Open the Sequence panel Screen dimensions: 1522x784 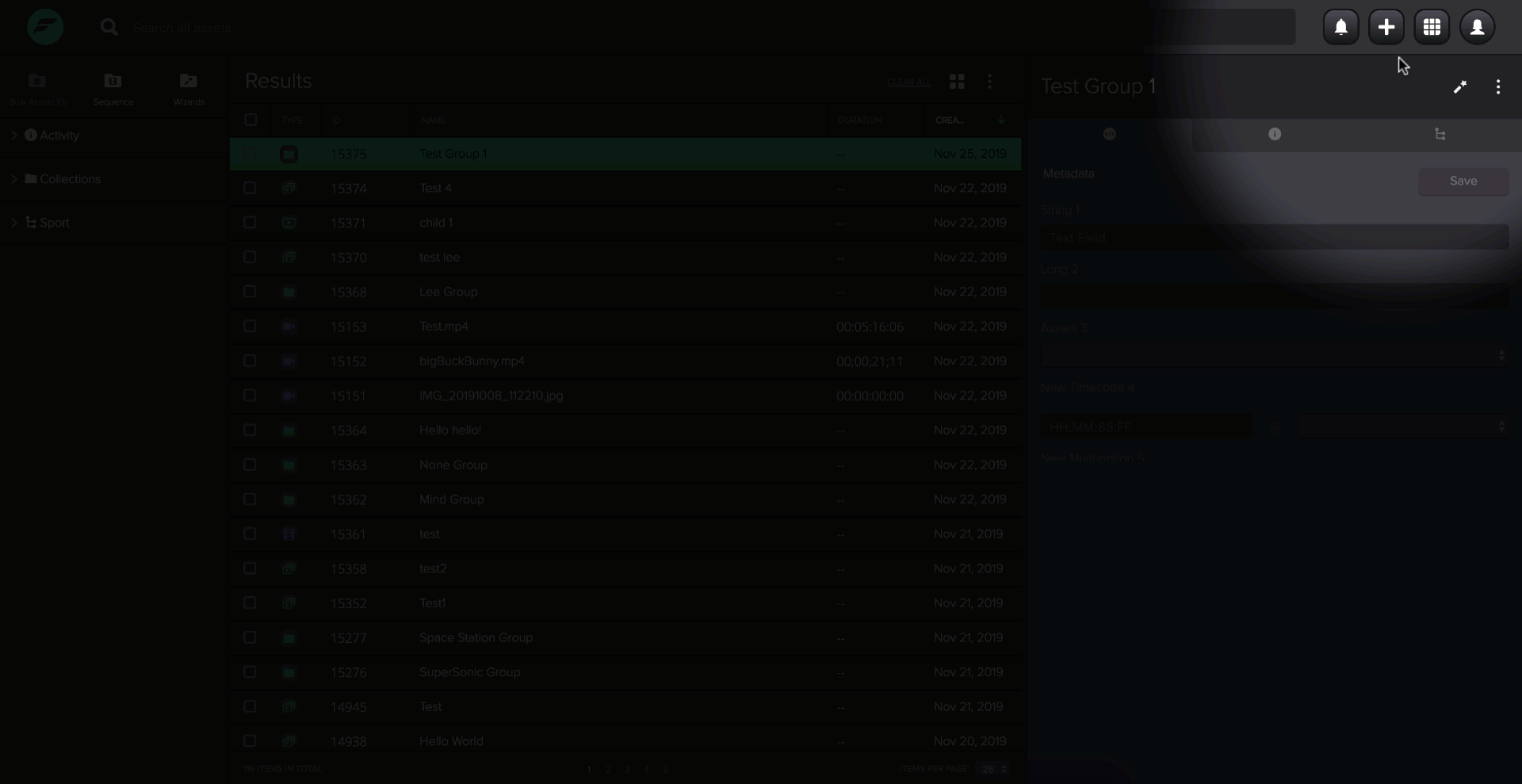[113, 87]
